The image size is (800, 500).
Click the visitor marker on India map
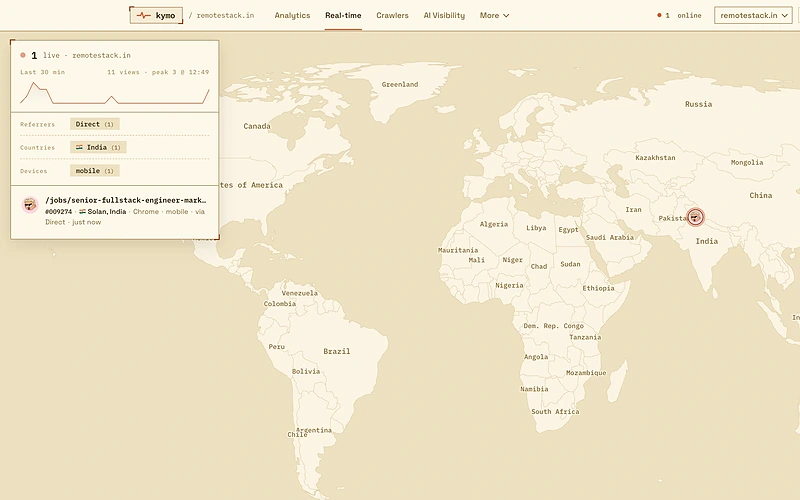tap(695, 217)
